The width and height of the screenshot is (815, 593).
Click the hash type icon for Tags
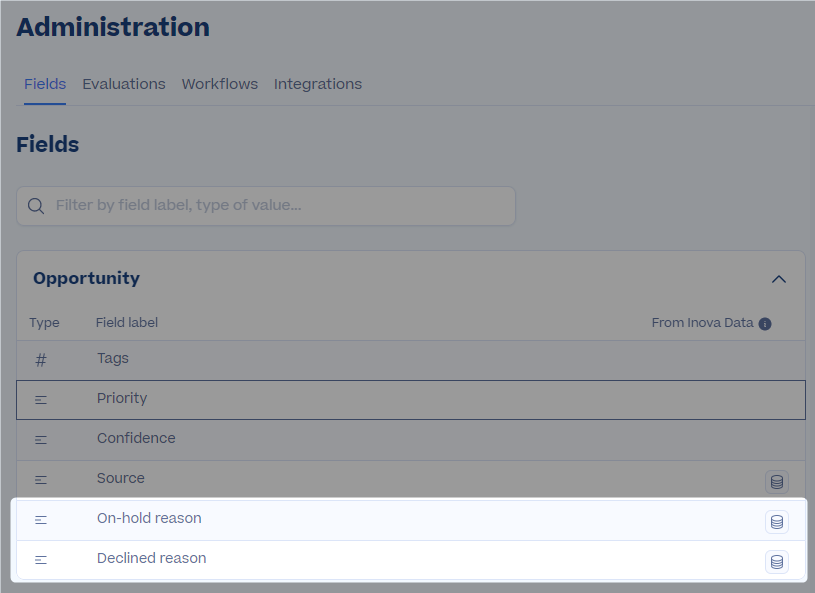(x=41, y=360)
